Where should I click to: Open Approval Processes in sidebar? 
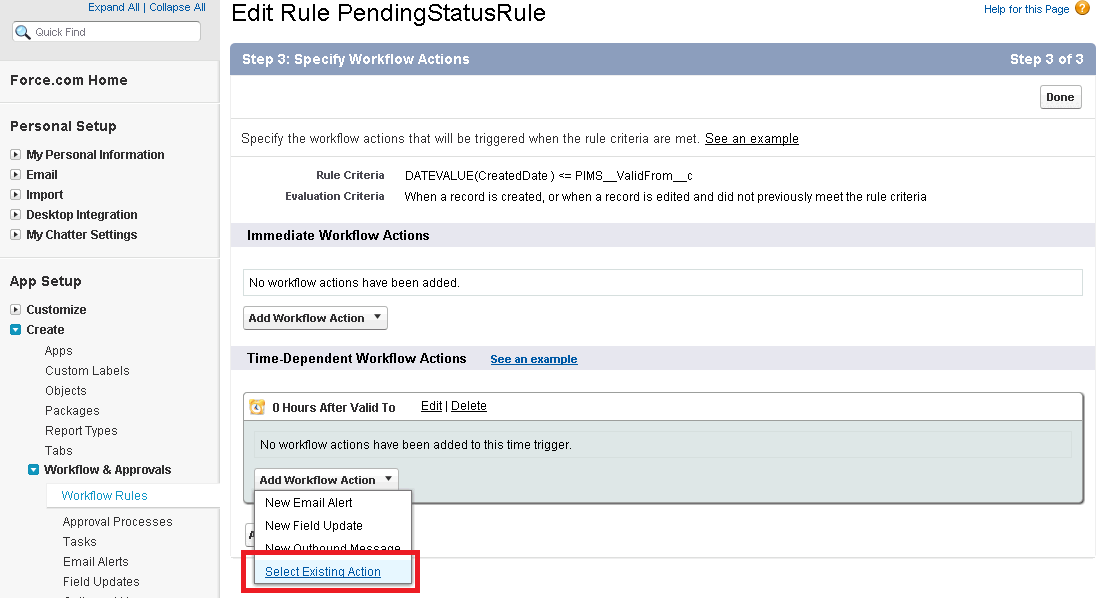(x=117, y=522)
